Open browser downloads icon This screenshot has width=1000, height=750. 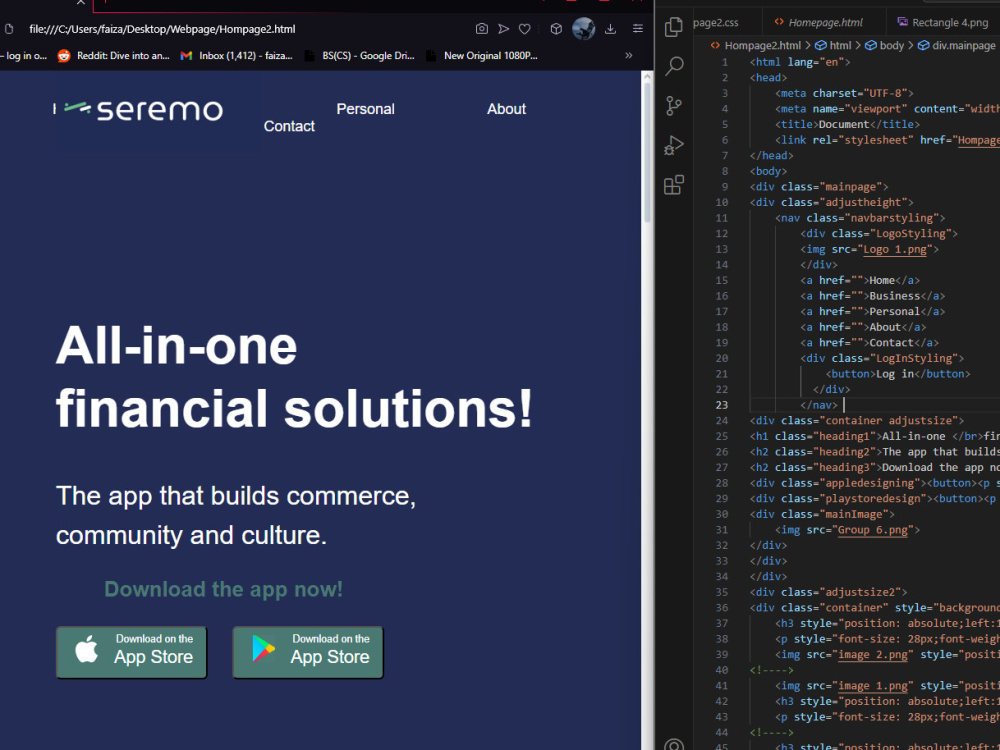tap(610, 29)
